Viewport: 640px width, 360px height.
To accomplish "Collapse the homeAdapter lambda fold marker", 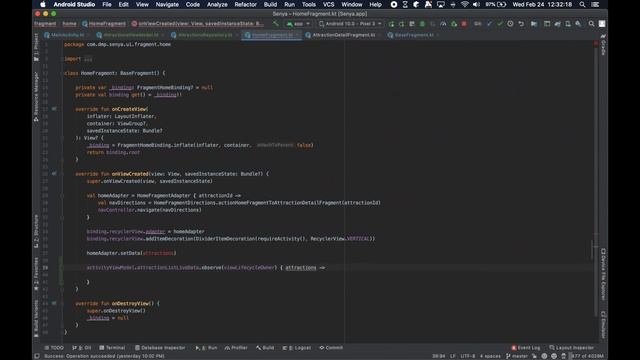I will (x=62, y=196).
